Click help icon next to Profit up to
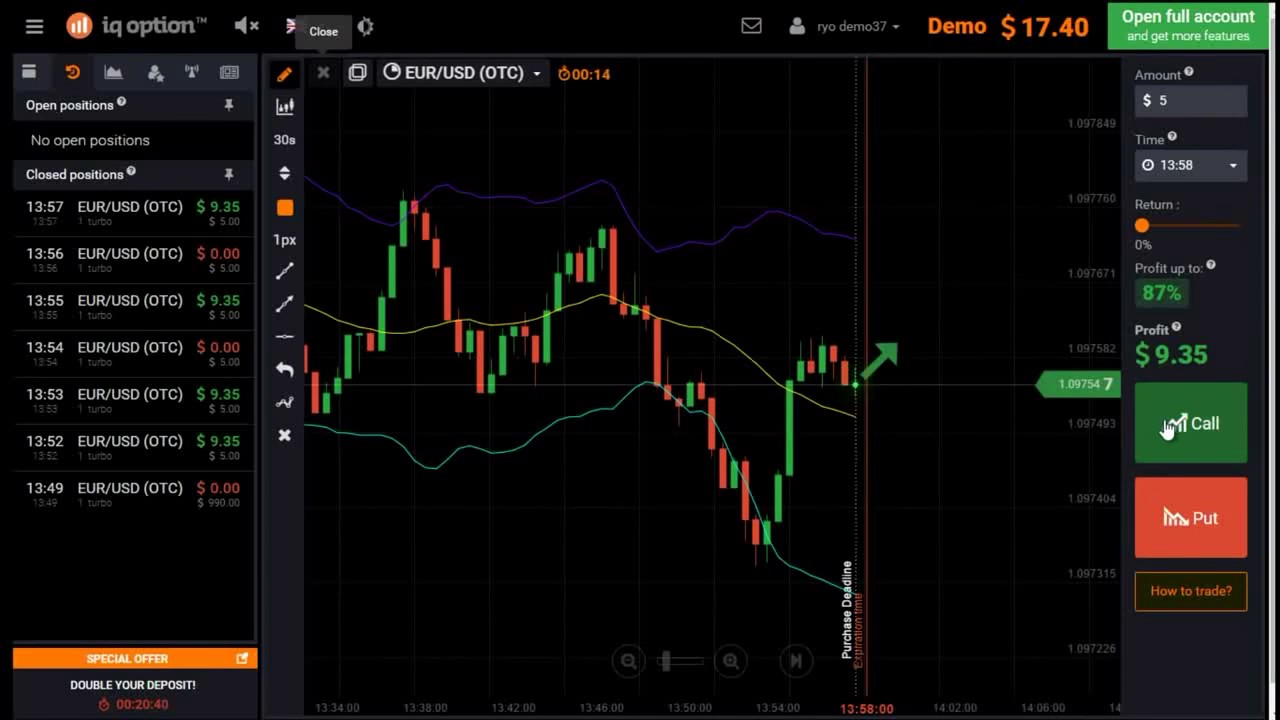Image resolution: width=1280 pixels, height=720 pixels. click(x=1211, y=265)
